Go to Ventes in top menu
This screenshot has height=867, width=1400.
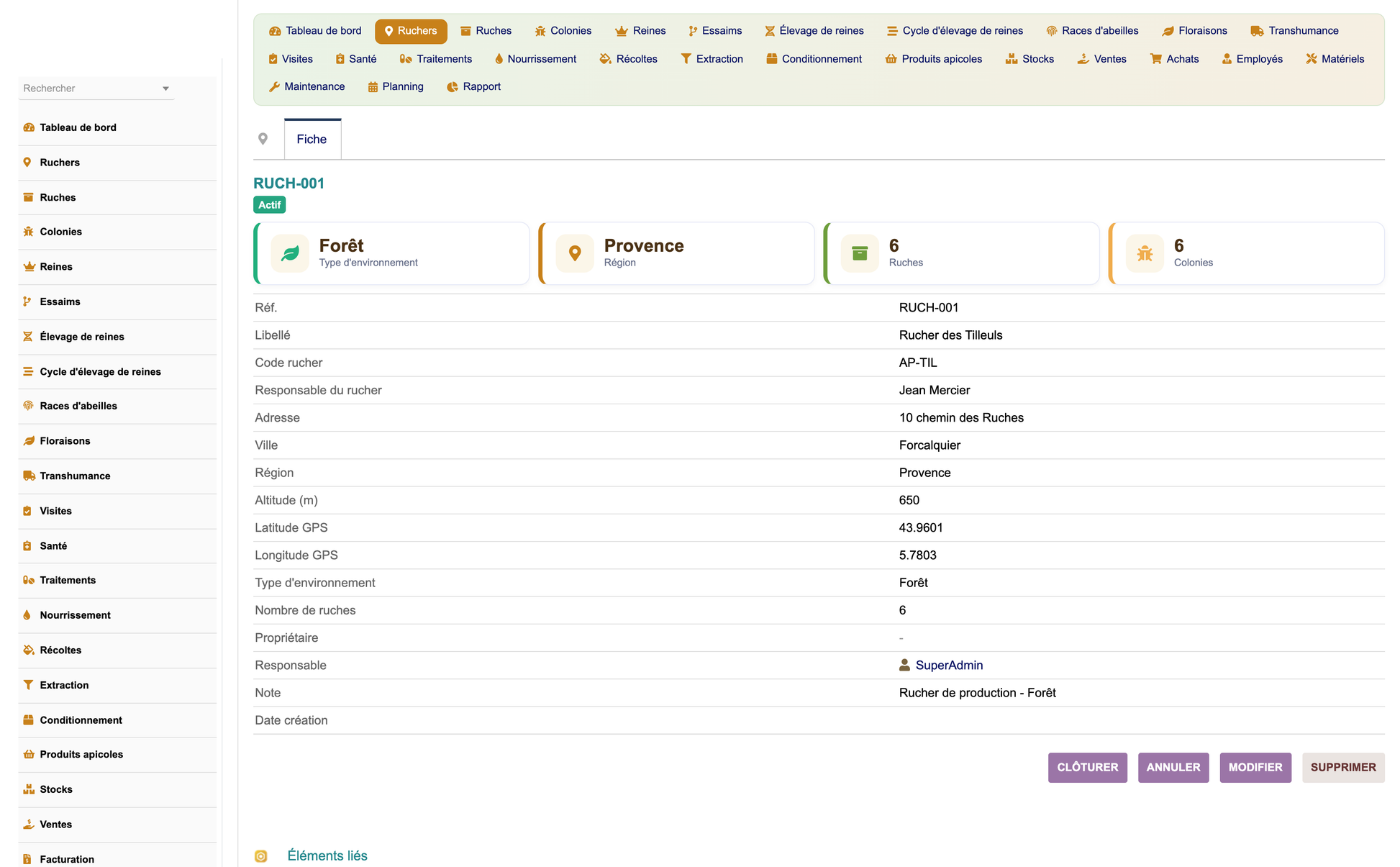[x=1102, y=59]
